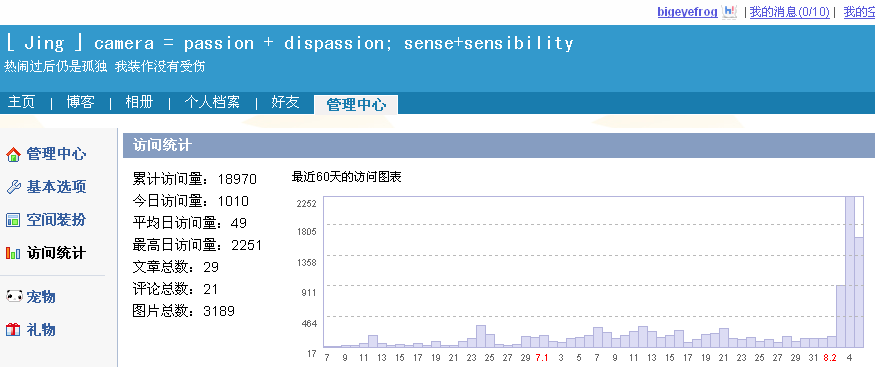Click the tallest bar in visit chart
The width and height of the screenshot is (875, 367).
click(850, 272)
